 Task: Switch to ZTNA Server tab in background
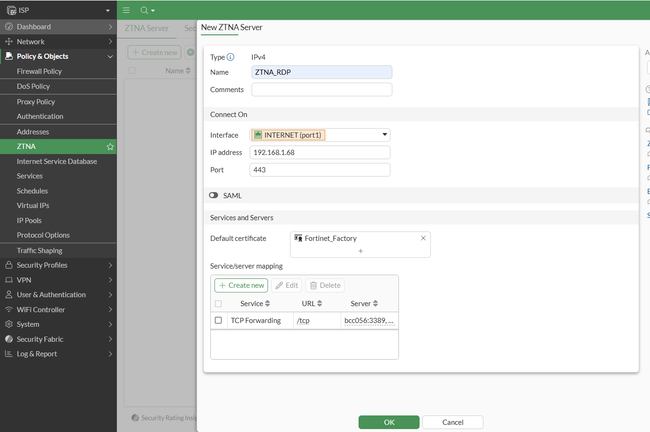click(x=146, y=28)
